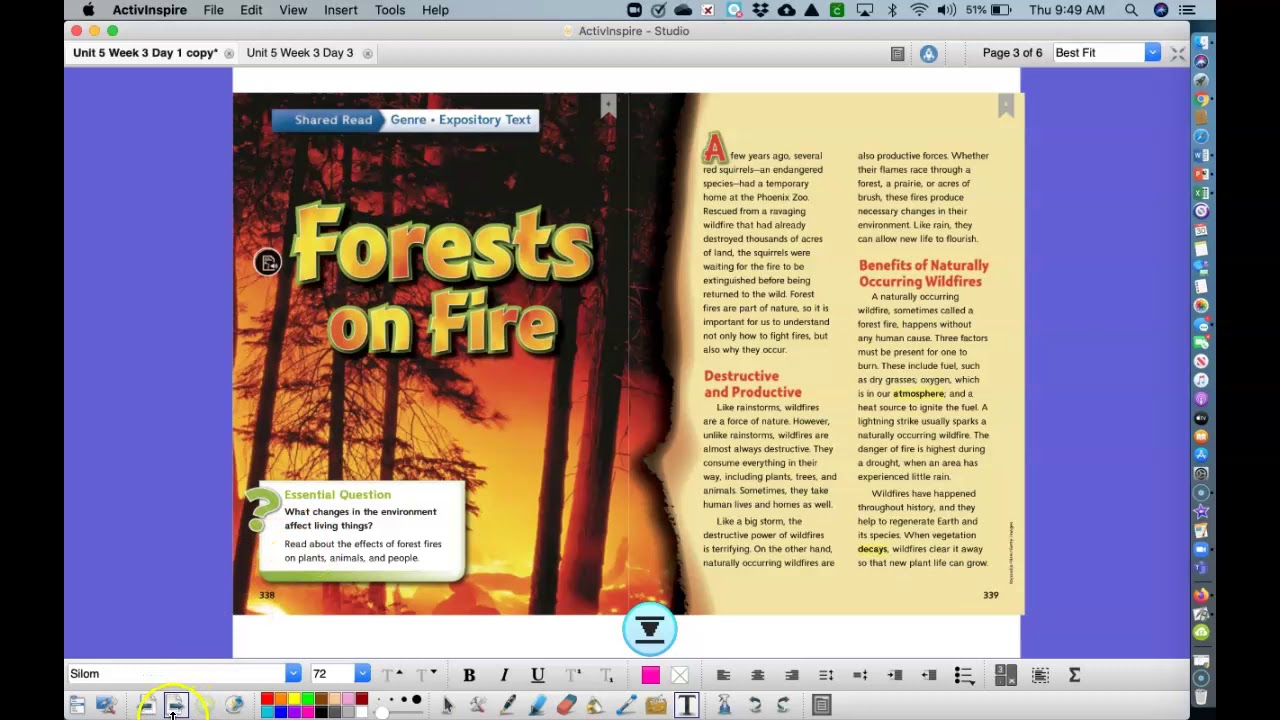Increase font size with T up-arrow icon
The image size is (1280, 720).
(x=392, y=675)
